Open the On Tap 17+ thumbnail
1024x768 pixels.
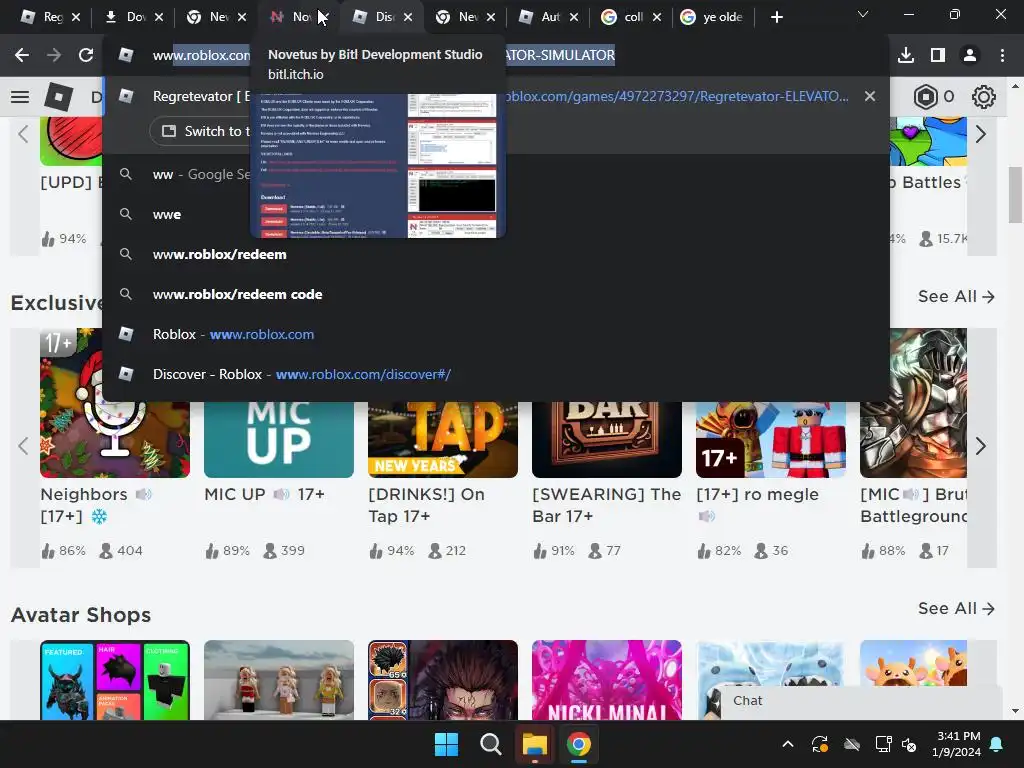click(x=443, y=440)
